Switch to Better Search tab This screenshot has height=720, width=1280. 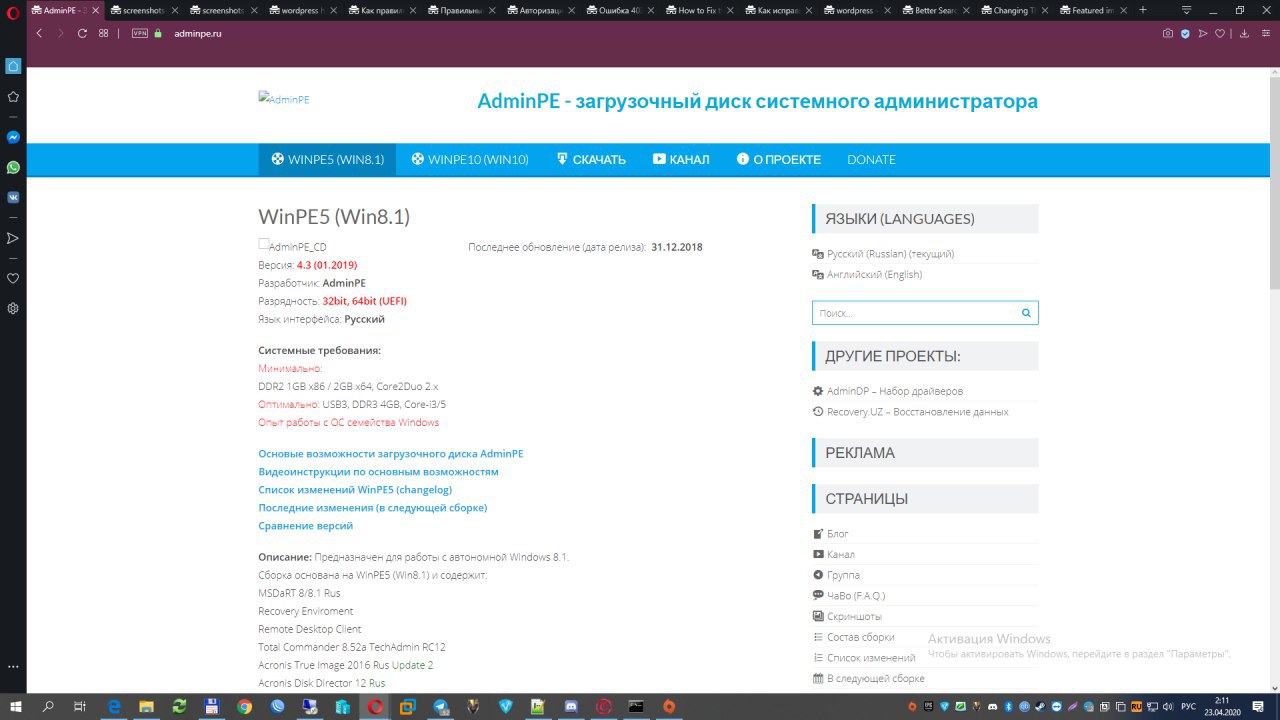point(934,10)
